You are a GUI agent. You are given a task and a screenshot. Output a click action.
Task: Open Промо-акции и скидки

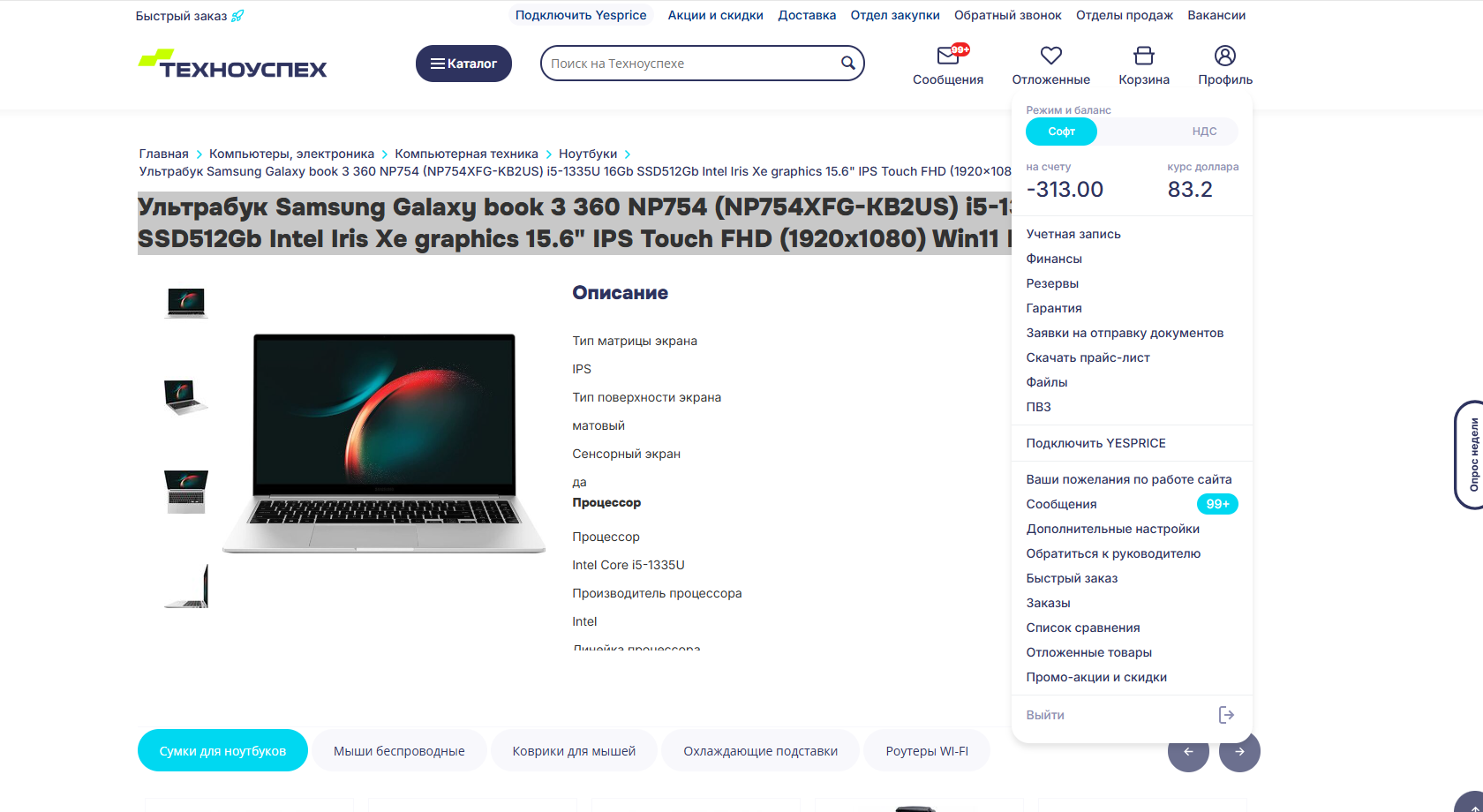tap(1096, 677)
